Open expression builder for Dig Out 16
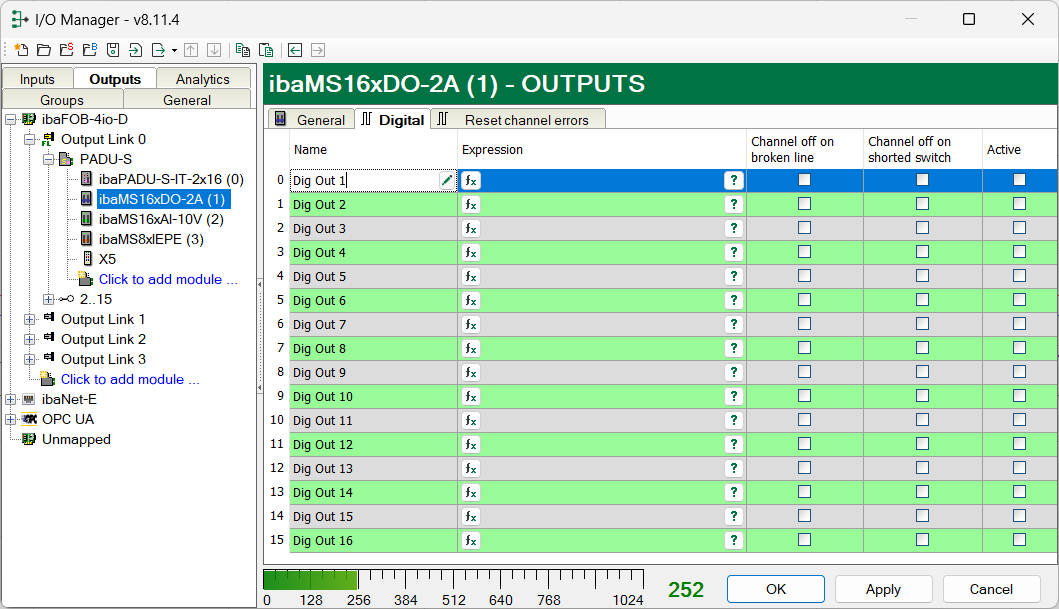The image size is (1059, 609). coord(471,540)
